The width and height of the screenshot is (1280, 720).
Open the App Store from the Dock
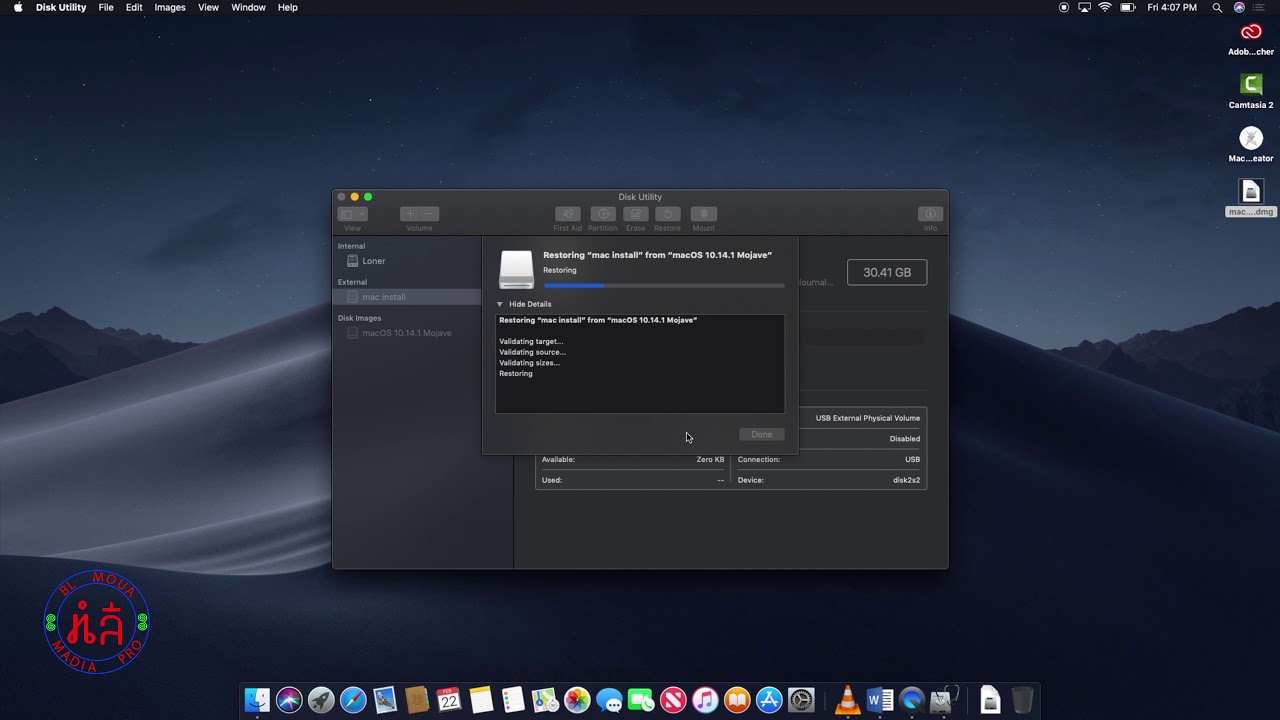click(x=769, y=700)
